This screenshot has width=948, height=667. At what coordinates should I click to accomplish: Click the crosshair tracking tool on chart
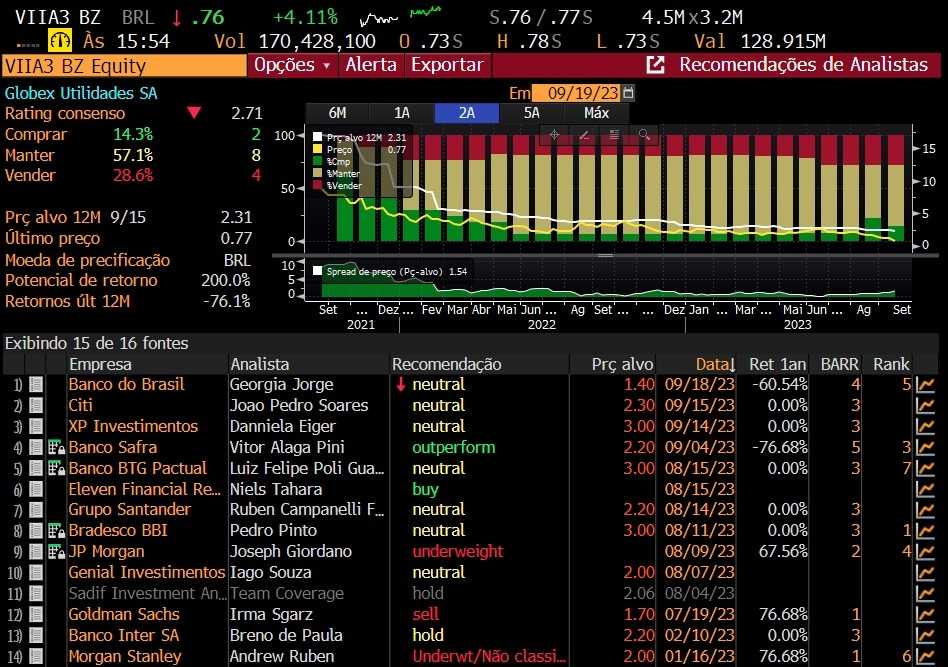coord(554,135)
